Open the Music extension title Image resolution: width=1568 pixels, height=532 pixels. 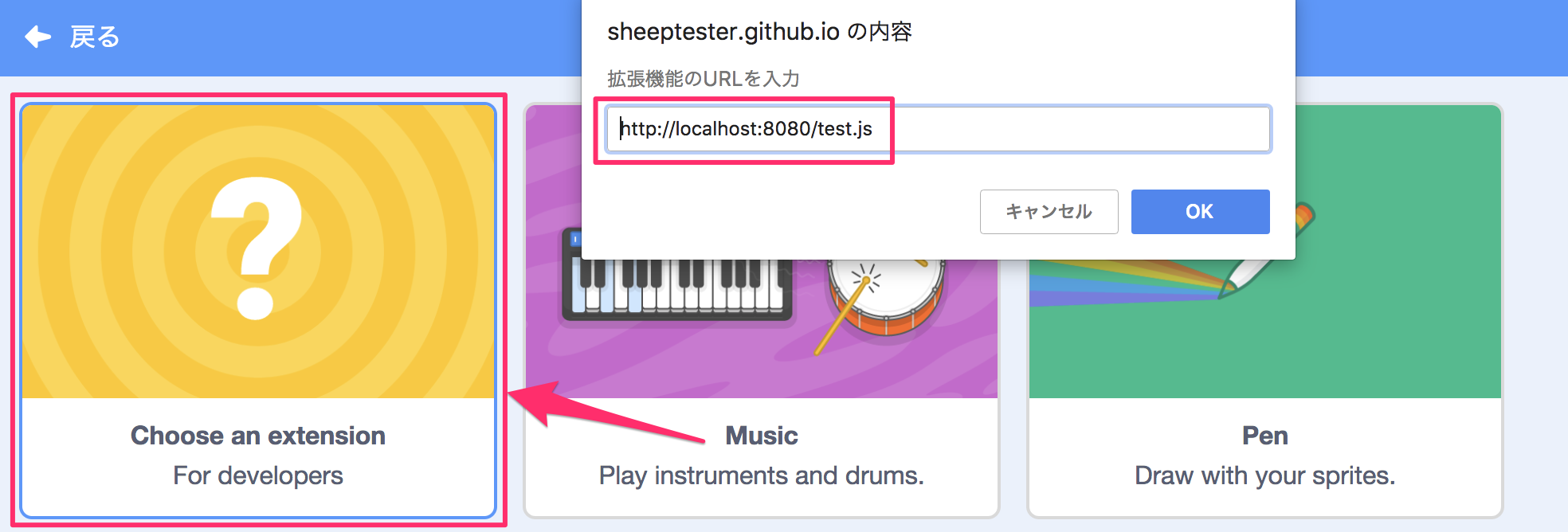click(x=762, y=436)
